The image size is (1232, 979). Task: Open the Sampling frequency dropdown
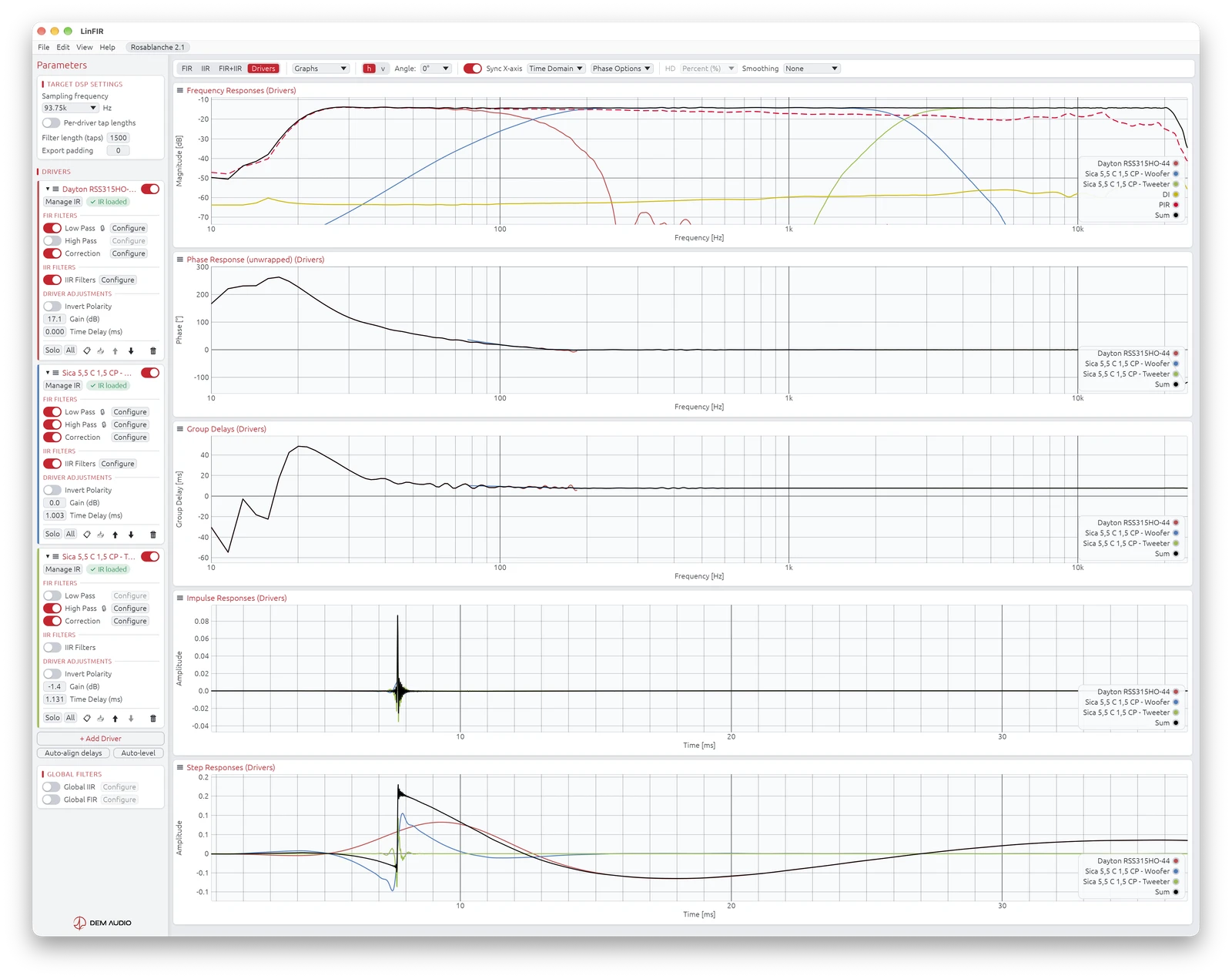(70, 108)
